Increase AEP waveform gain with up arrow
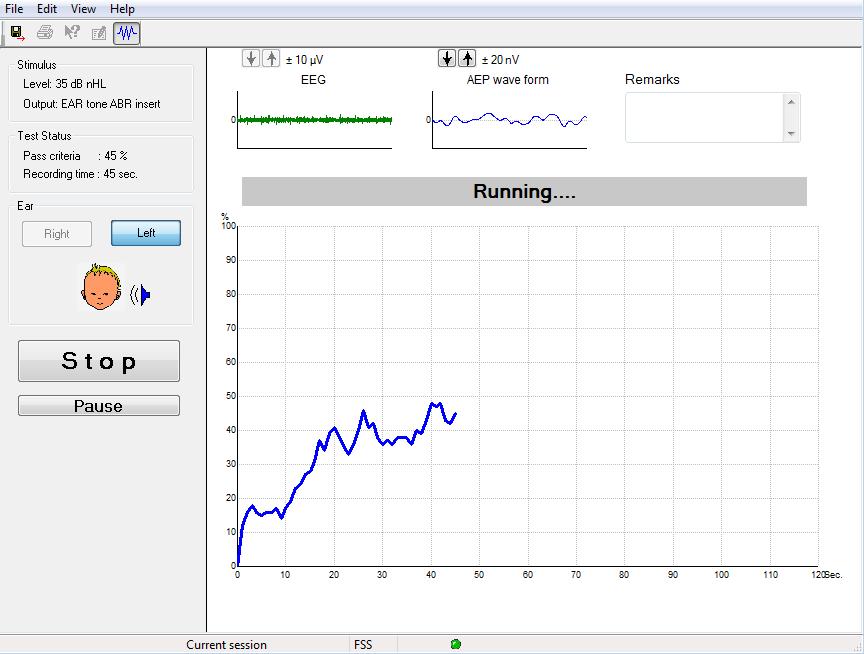The image size is (864, 654). click(x=467, y=58)
